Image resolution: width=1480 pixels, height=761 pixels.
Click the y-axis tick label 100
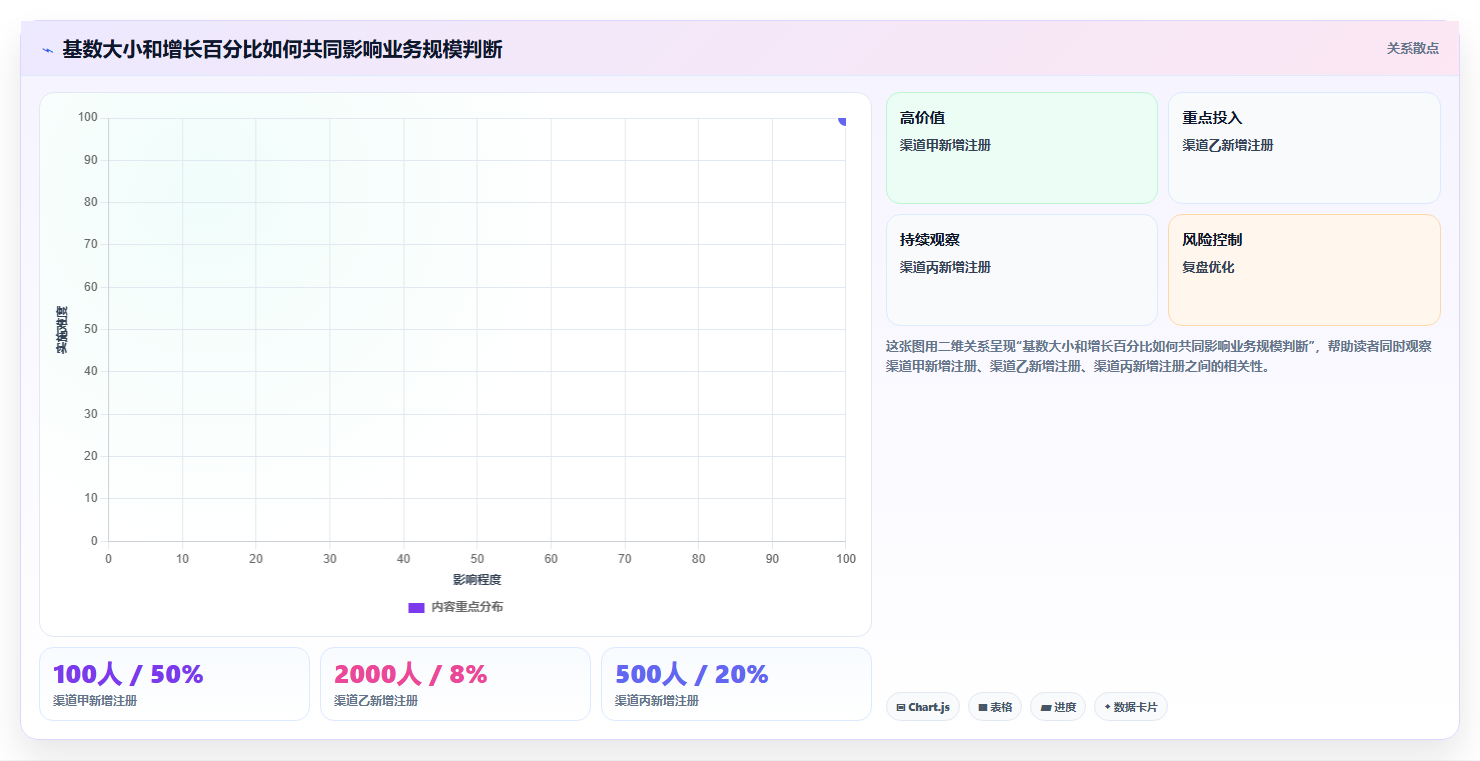click(88, 118)
